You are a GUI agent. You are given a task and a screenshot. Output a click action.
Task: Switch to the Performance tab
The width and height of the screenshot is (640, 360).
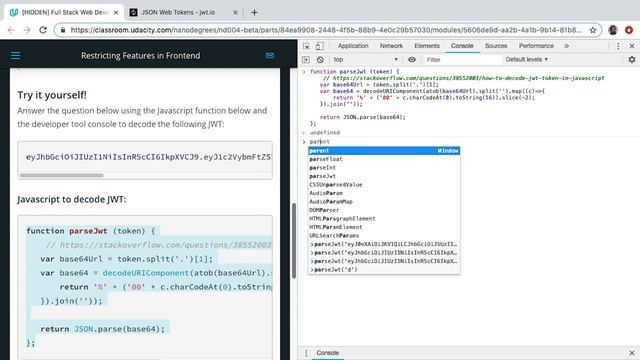(x=536, y=46)
